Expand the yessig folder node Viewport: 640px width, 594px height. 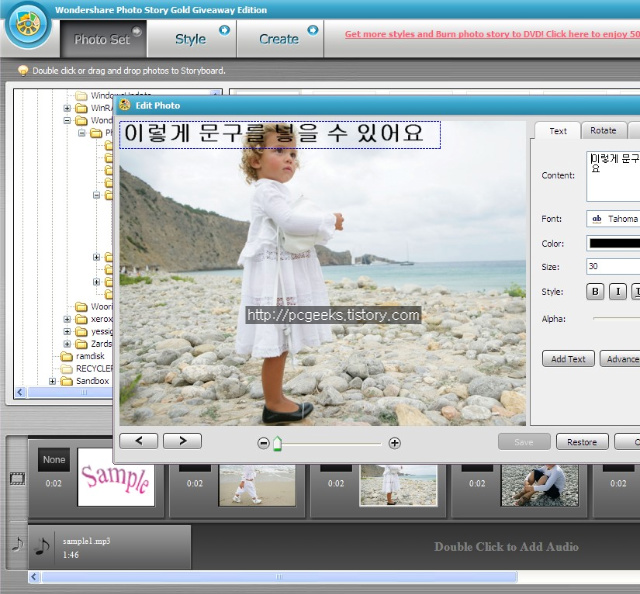tap(67, 331)
